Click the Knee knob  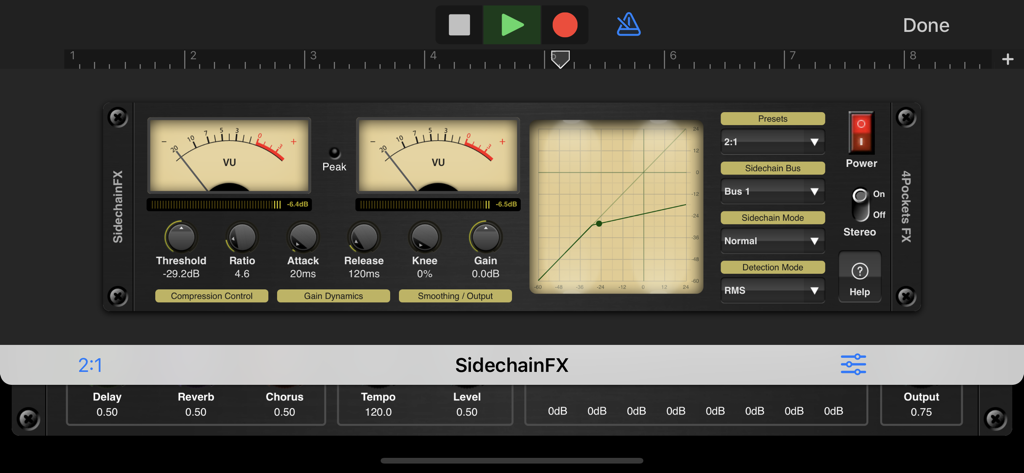pos(424,236)
